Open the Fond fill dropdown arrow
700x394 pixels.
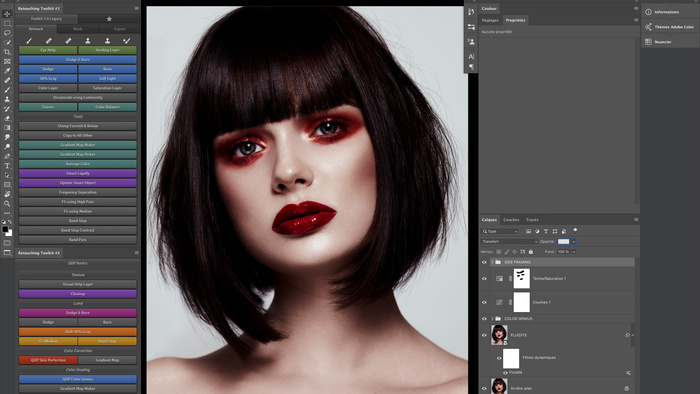point(574,252)
